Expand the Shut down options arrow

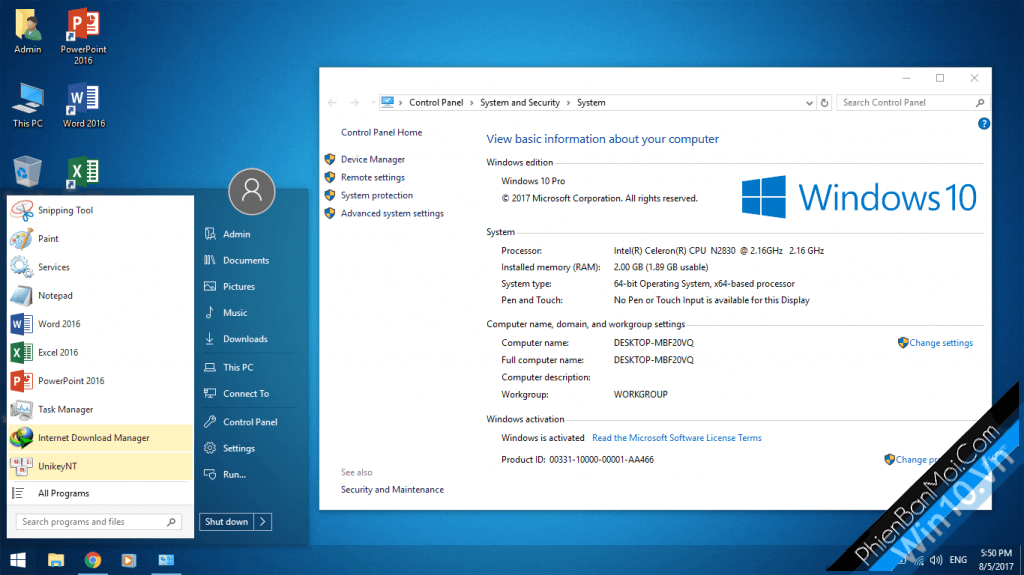(x=263, y=521)
